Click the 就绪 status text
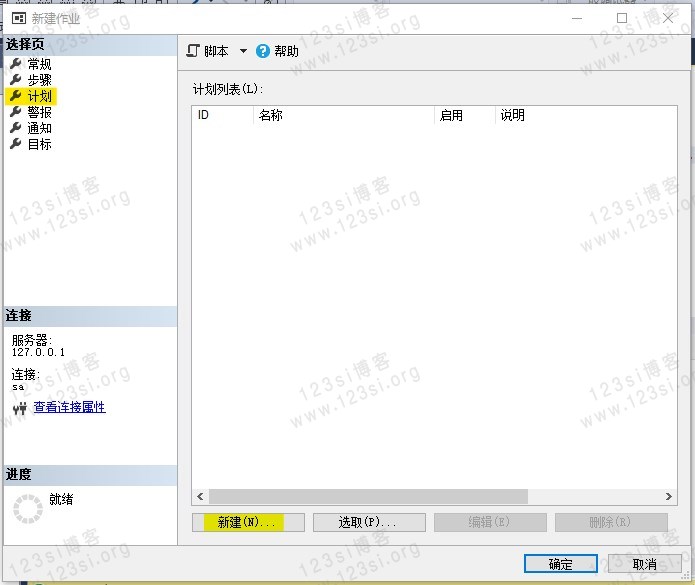The width and height of the screenshot is (695, 585). [61, 499]
